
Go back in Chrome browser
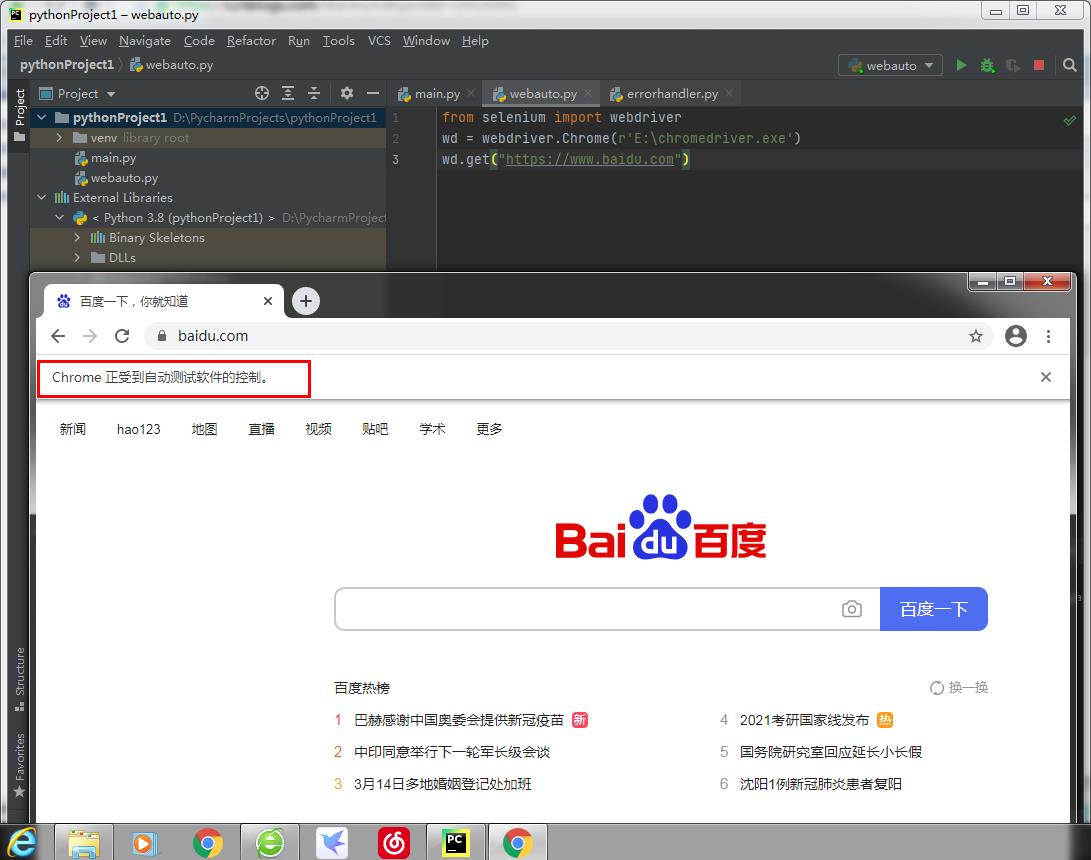(58, 336)
